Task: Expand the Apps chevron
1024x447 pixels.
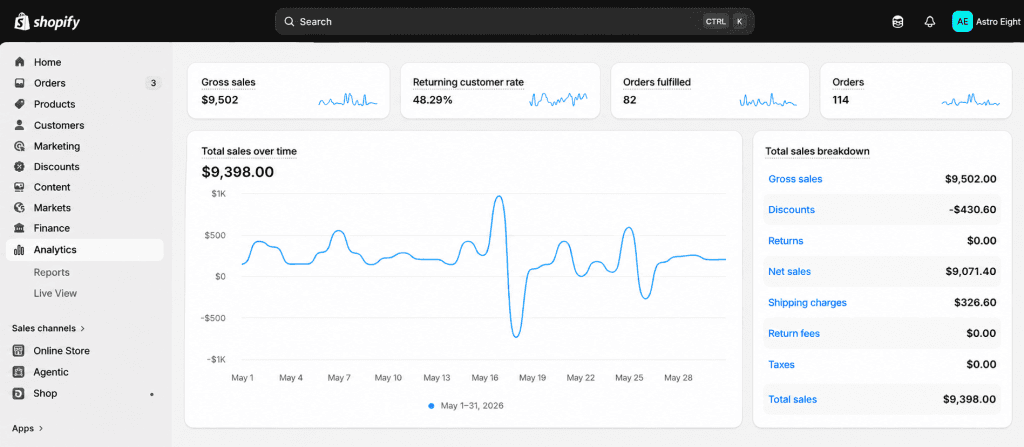Action: [x=41, y=429]
